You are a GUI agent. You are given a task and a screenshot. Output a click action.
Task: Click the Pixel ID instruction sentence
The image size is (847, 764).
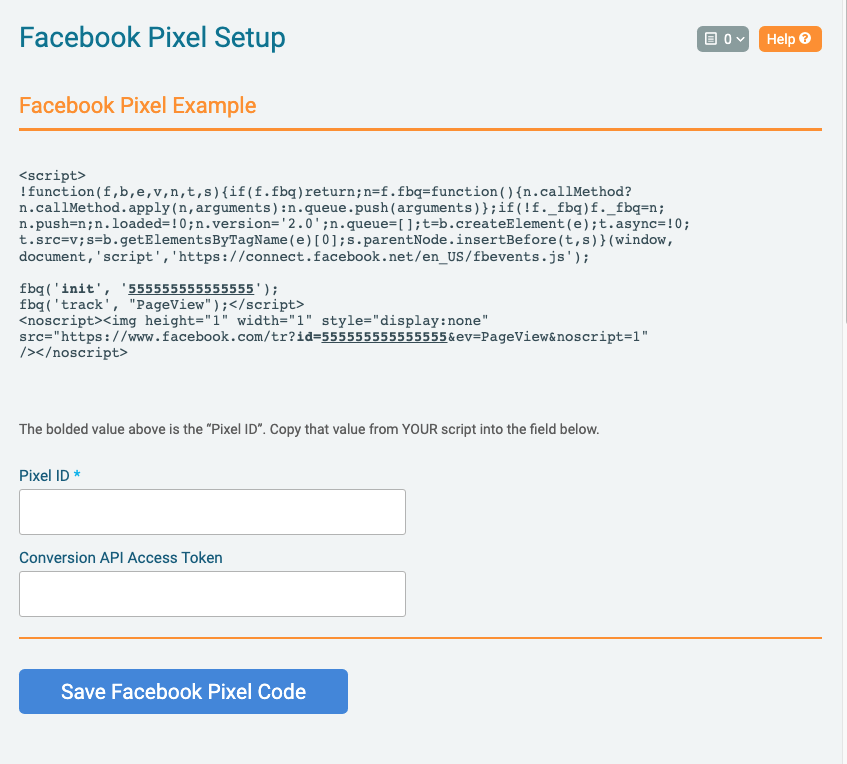(x=309, y=430)
